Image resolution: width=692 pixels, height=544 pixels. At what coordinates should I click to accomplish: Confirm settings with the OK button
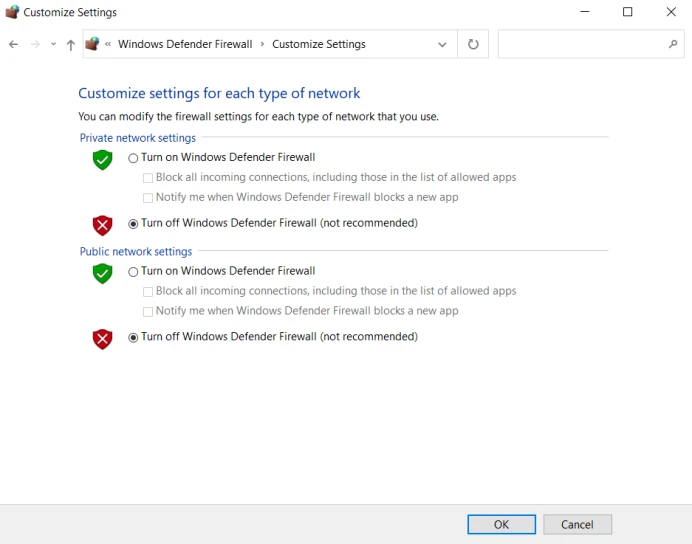click(502, 524)
